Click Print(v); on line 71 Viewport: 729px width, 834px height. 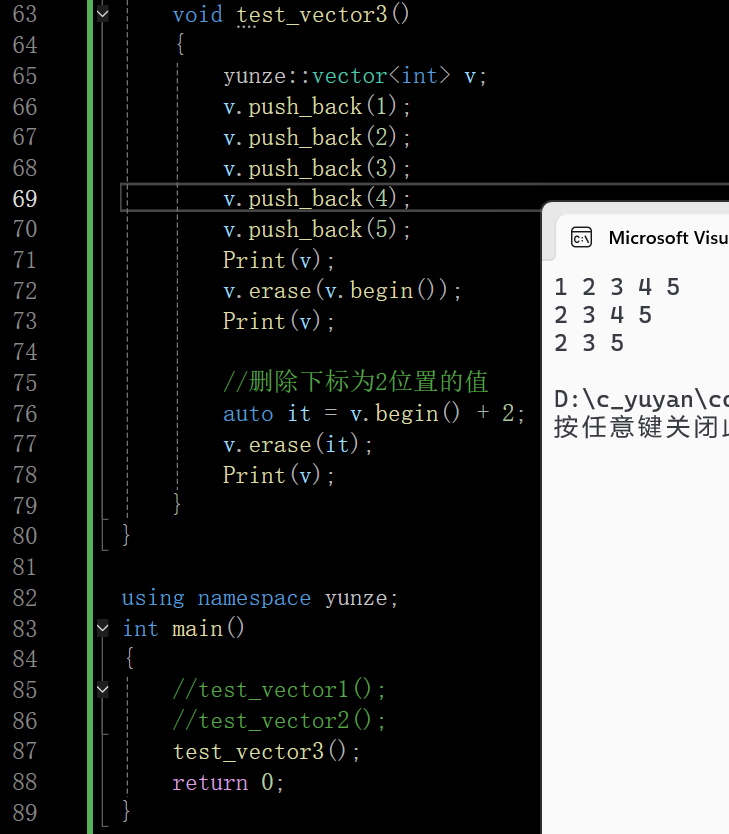[279, 260]
